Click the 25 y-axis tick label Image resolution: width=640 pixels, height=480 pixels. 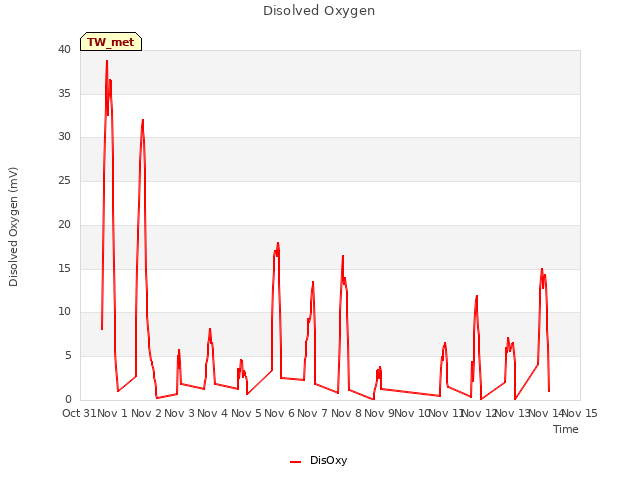[64, 180]
